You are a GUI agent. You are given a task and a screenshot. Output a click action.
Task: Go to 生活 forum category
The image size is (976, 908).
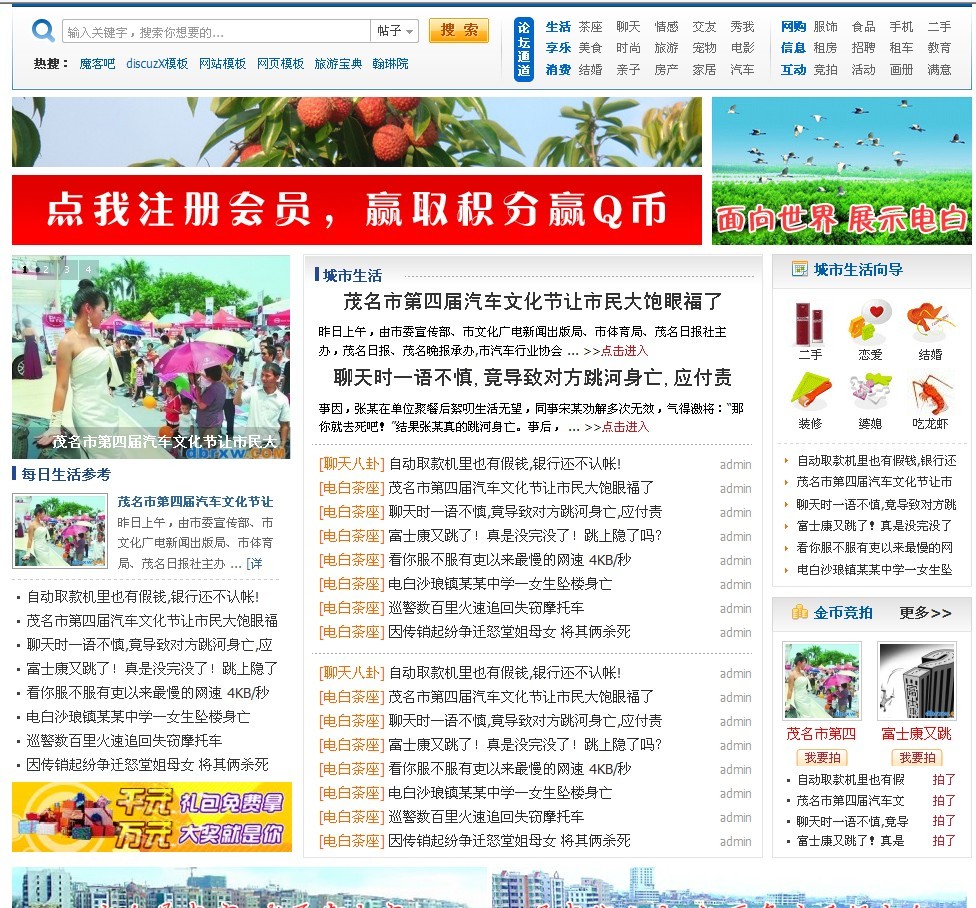558,27
